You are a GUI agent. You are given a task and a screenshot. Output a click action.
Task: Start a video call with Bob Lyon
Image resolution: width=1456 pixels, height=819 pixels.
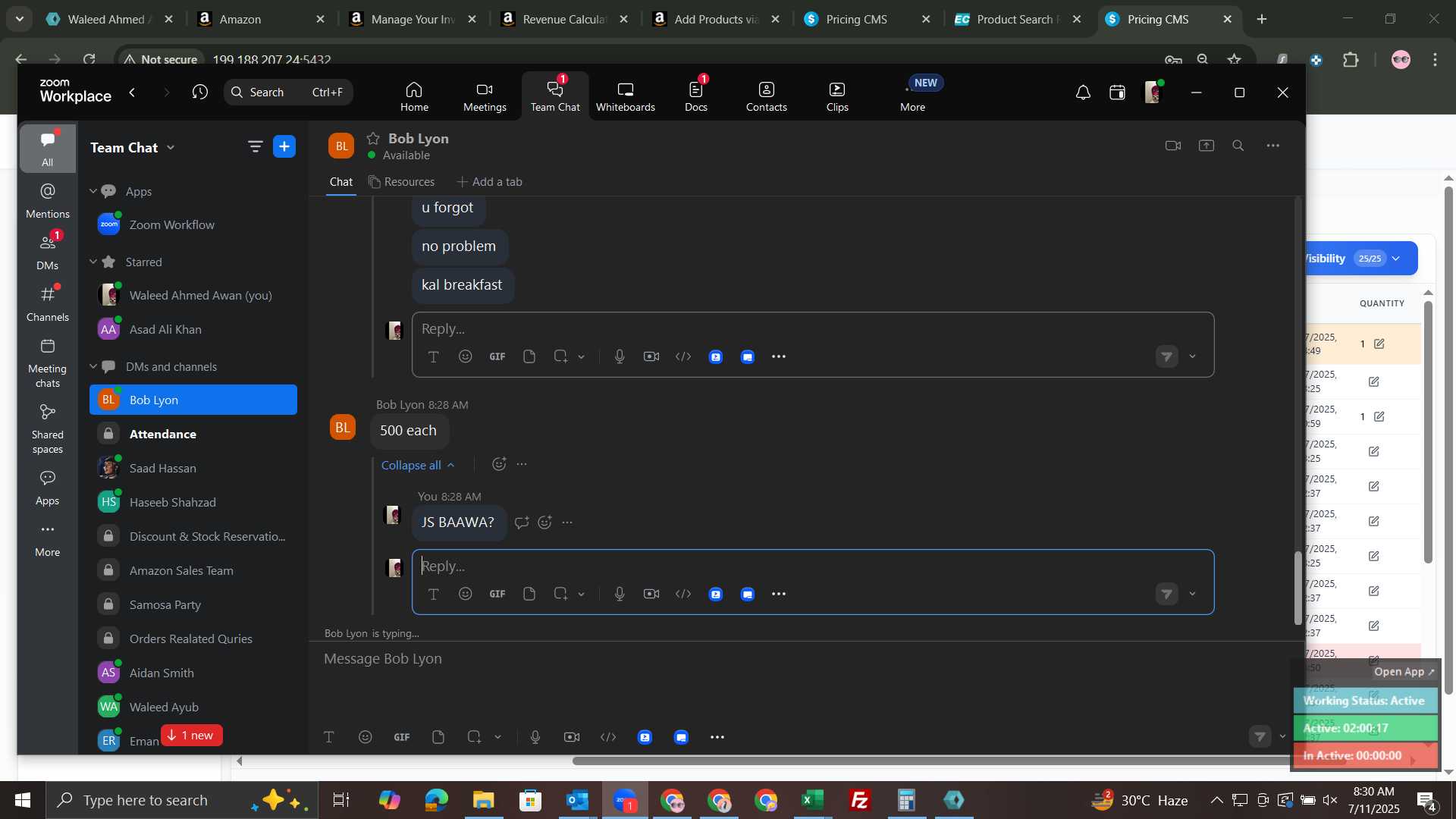(x=1173, y=146)
